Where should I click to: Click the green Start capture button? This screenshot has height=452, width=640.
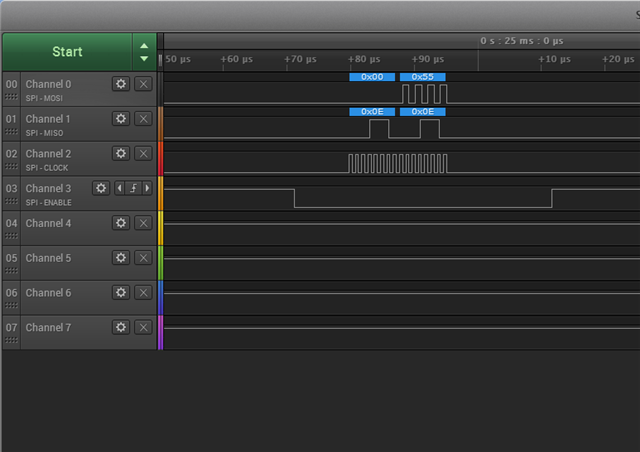point(67,52)
